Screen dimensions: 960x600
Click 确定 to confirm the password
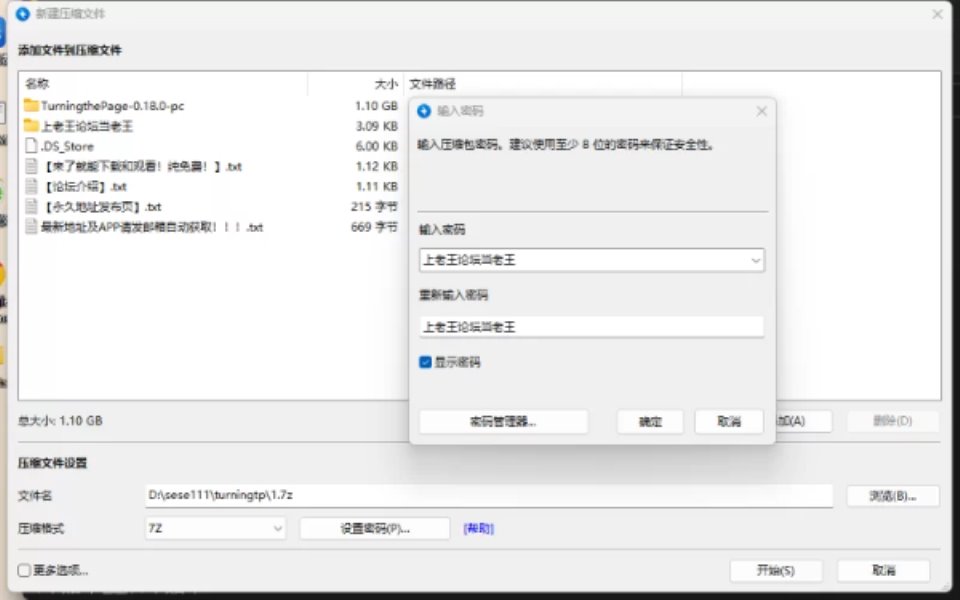coord(650,422)
